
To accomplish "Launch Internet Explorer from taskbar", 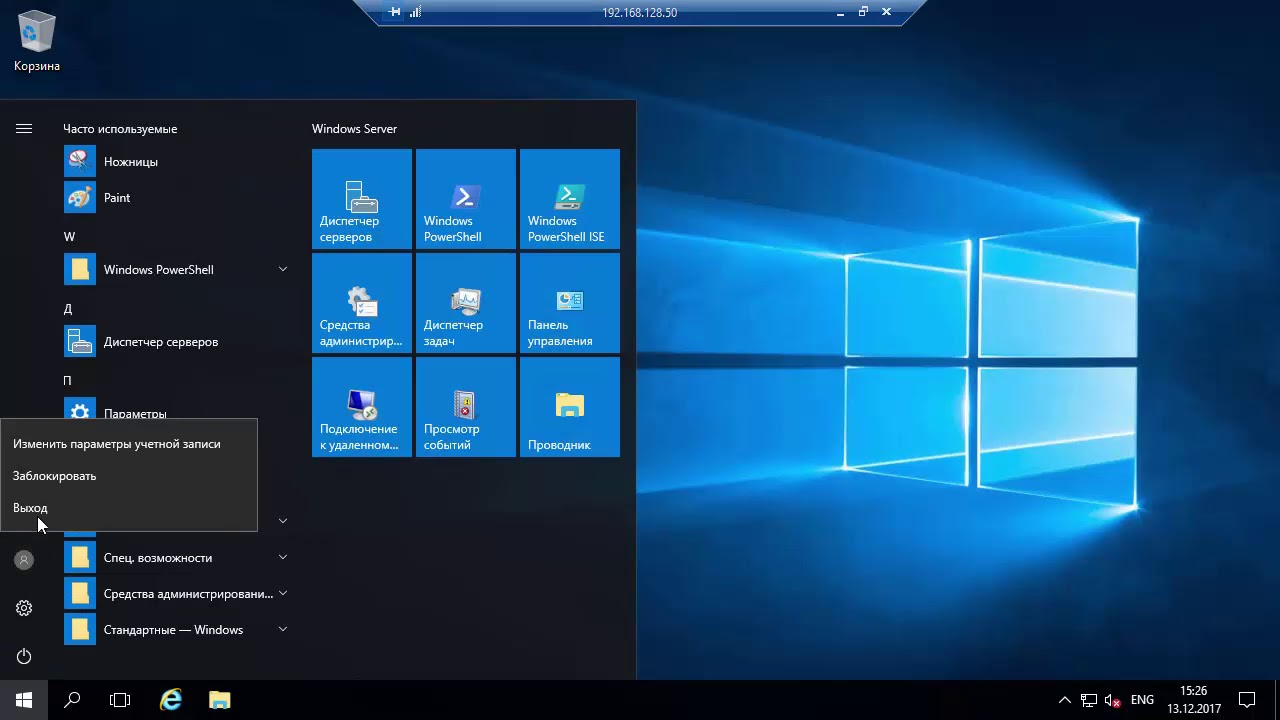I will point(171,700).
